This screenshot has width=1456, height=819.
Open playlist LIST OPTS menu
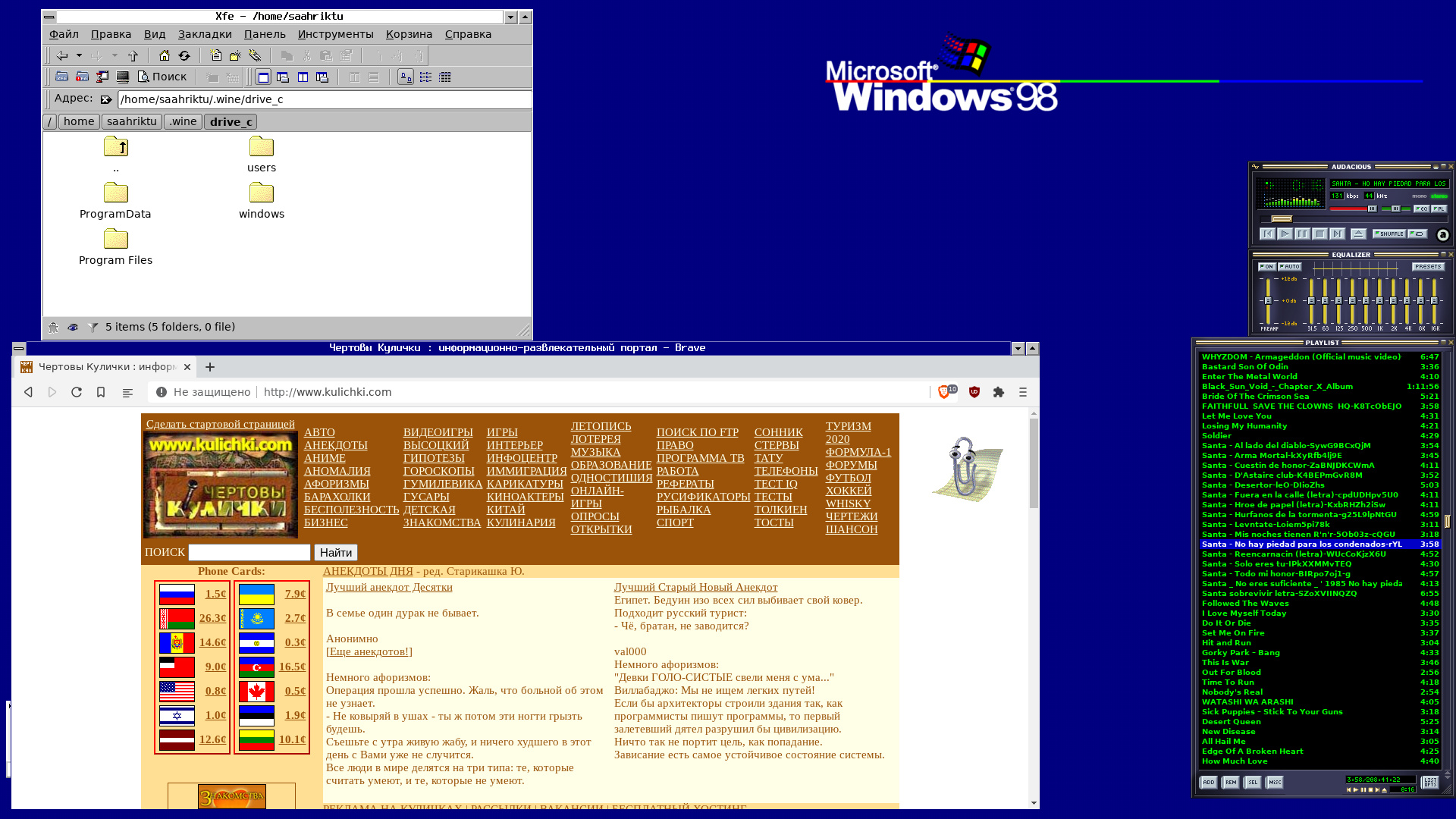point(1430,782)
